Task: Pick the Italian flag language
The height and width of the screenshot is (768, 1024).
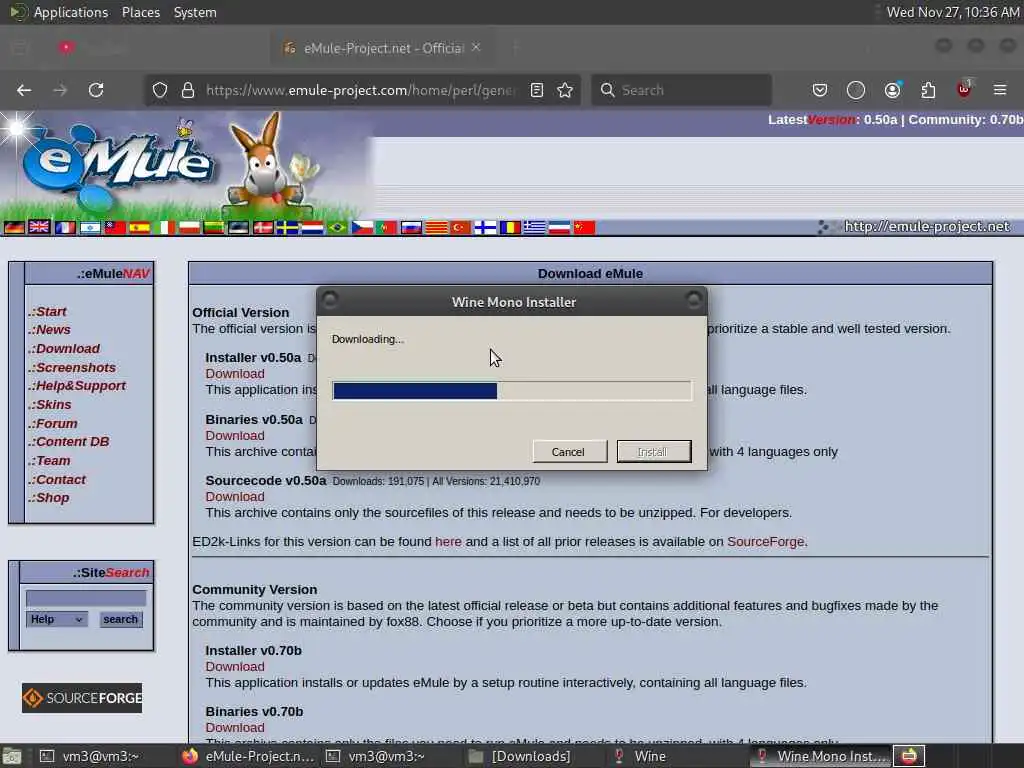Action: tap(165, 227)
